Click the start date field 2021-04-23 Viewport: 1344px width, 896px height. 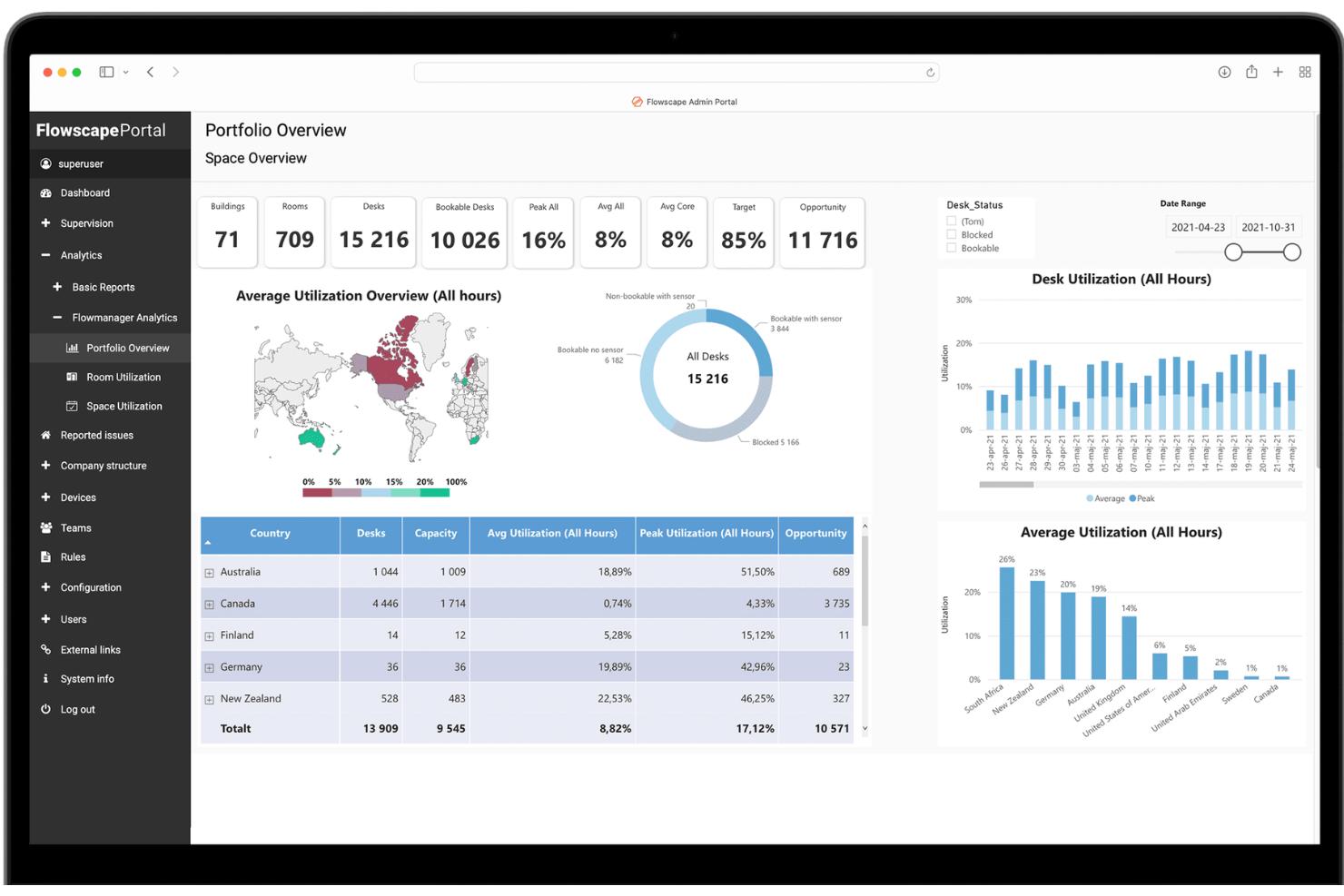click(1198, 227)
